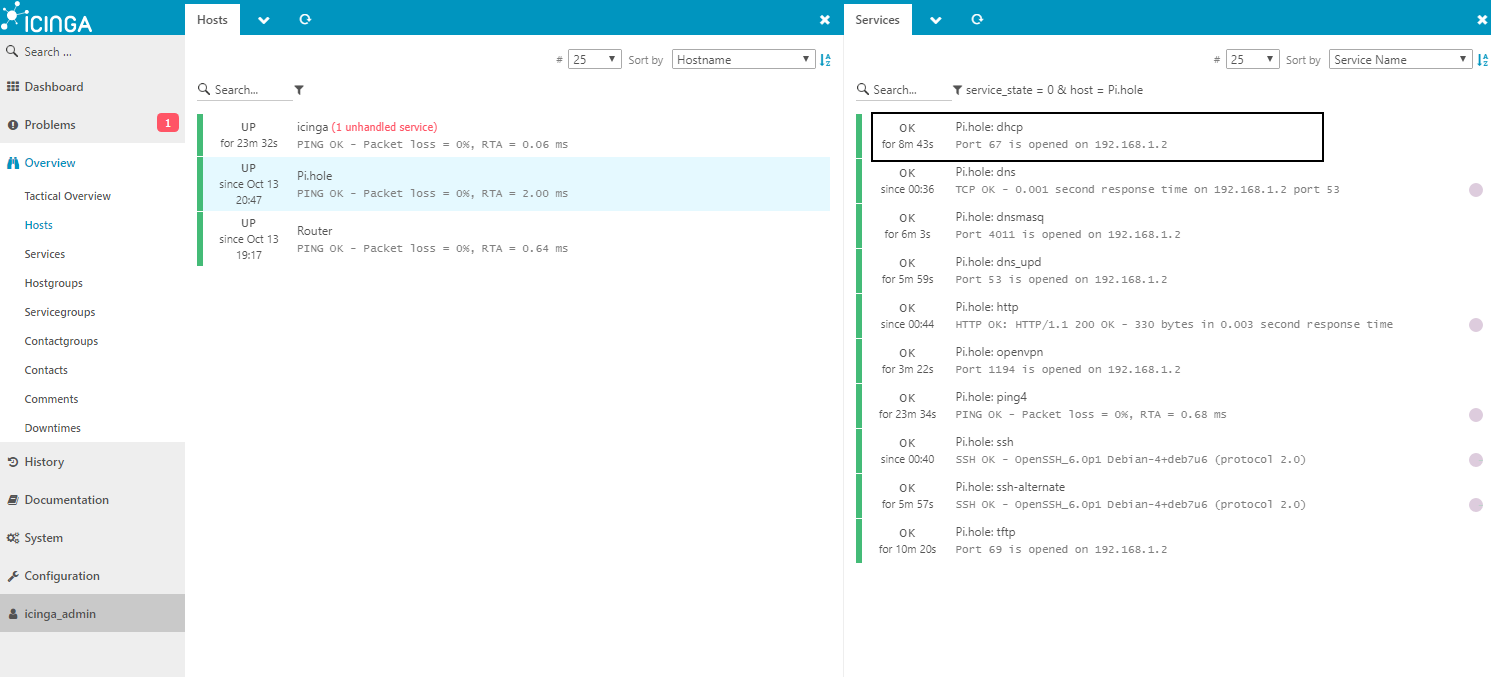The width and height of the screenshot is (1491, 677).
Task: Open the item count selector showing 25
Action: [594, 59]
